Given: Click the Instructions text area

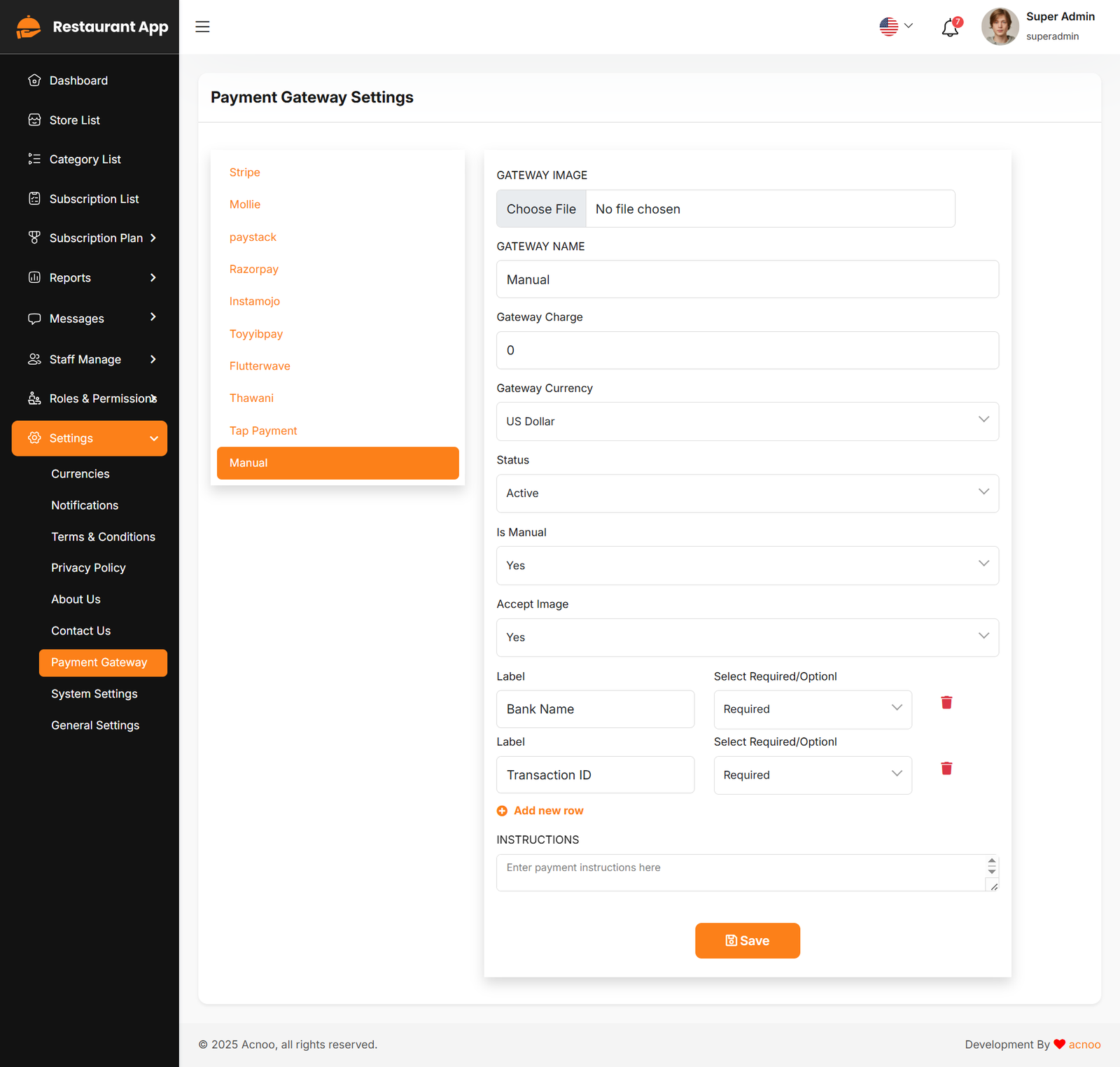Looking at the screenshot, I should (x=741, y=872).
